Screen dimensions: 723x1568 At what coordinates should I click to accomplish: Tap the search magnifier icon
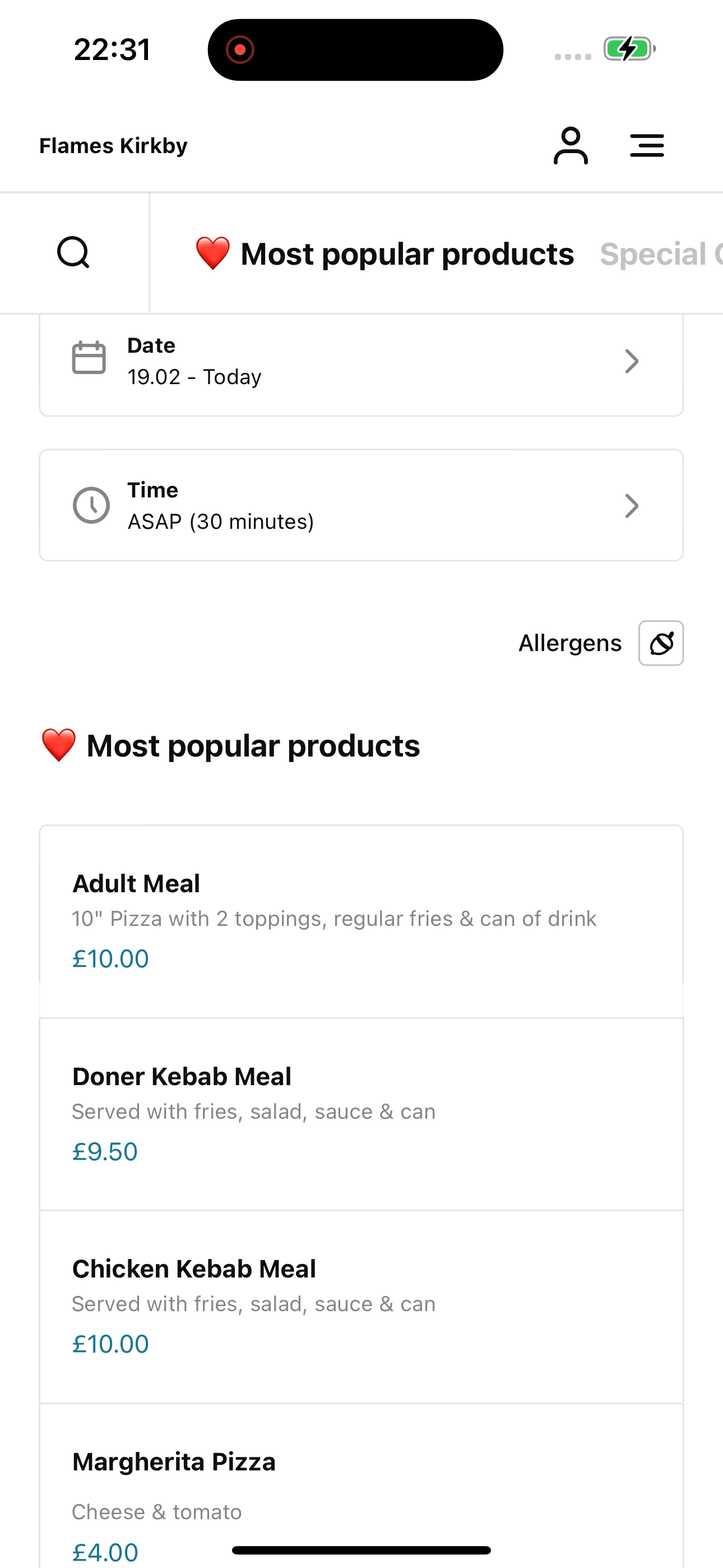click(73, 252)
